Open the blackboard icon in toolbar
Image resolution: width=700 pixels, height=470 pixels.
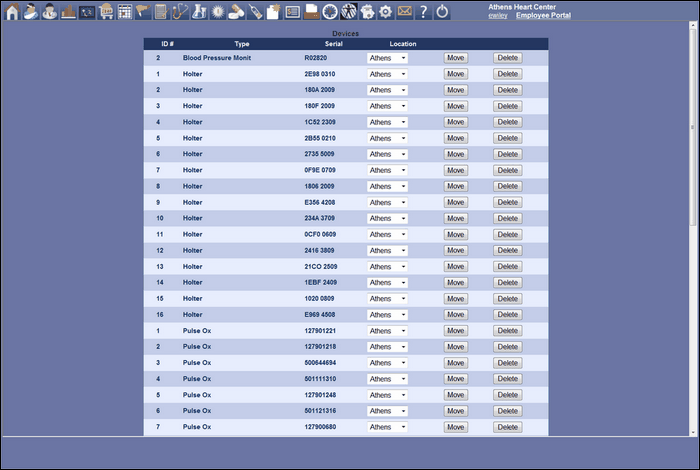(87, 12)
